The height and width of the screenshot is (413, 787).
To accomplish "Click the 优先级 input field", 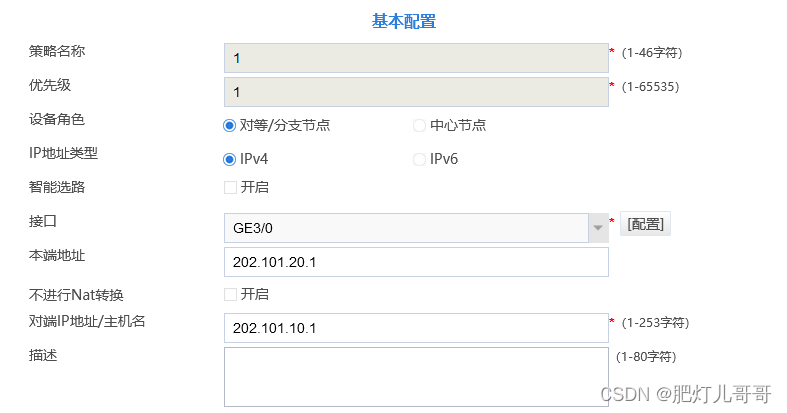I will [x=416, y=92].
